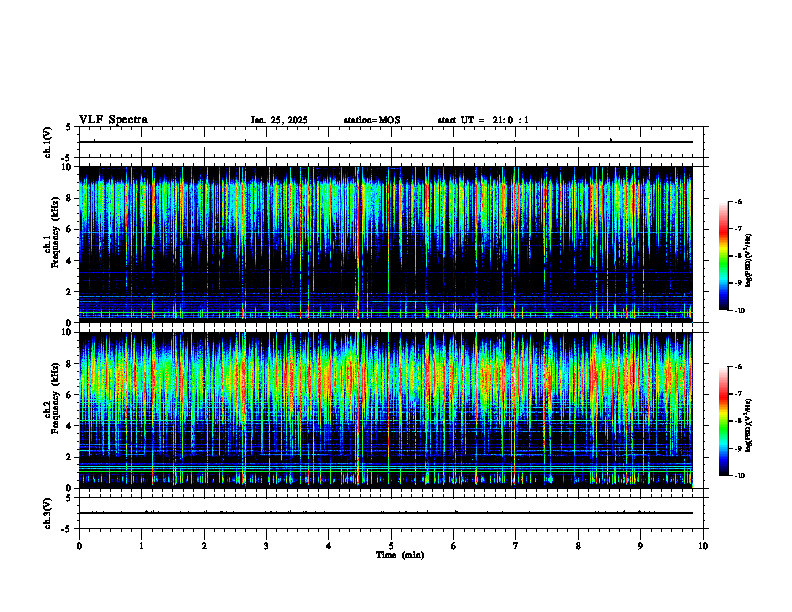This screenshot has width=792, height=612.
Task: Click time axis tick label "2"
Action: [x=204, y=546]
